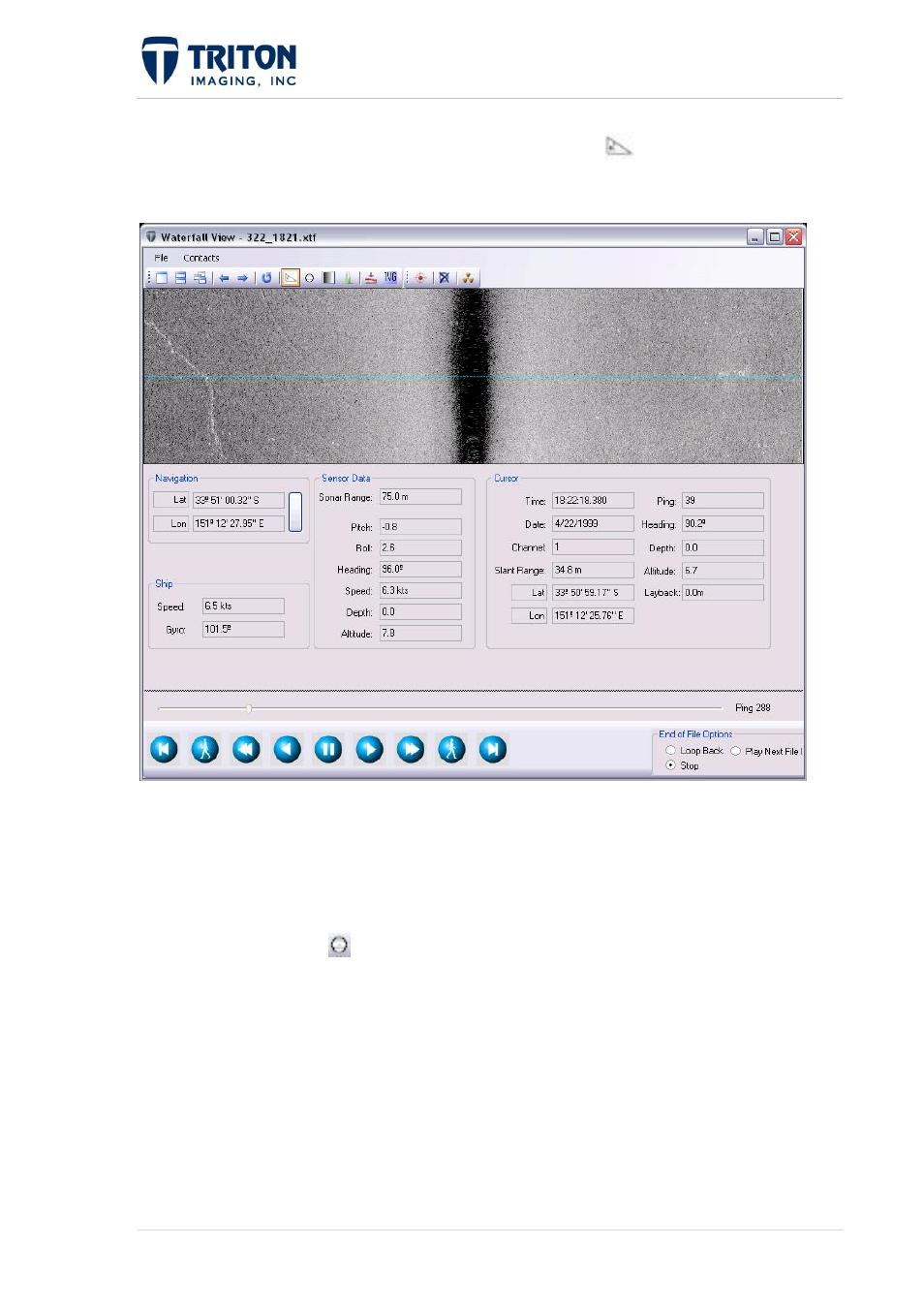Click the play forward button
The width and height of the screenshot is (924, 1308).
pos(370,749)
